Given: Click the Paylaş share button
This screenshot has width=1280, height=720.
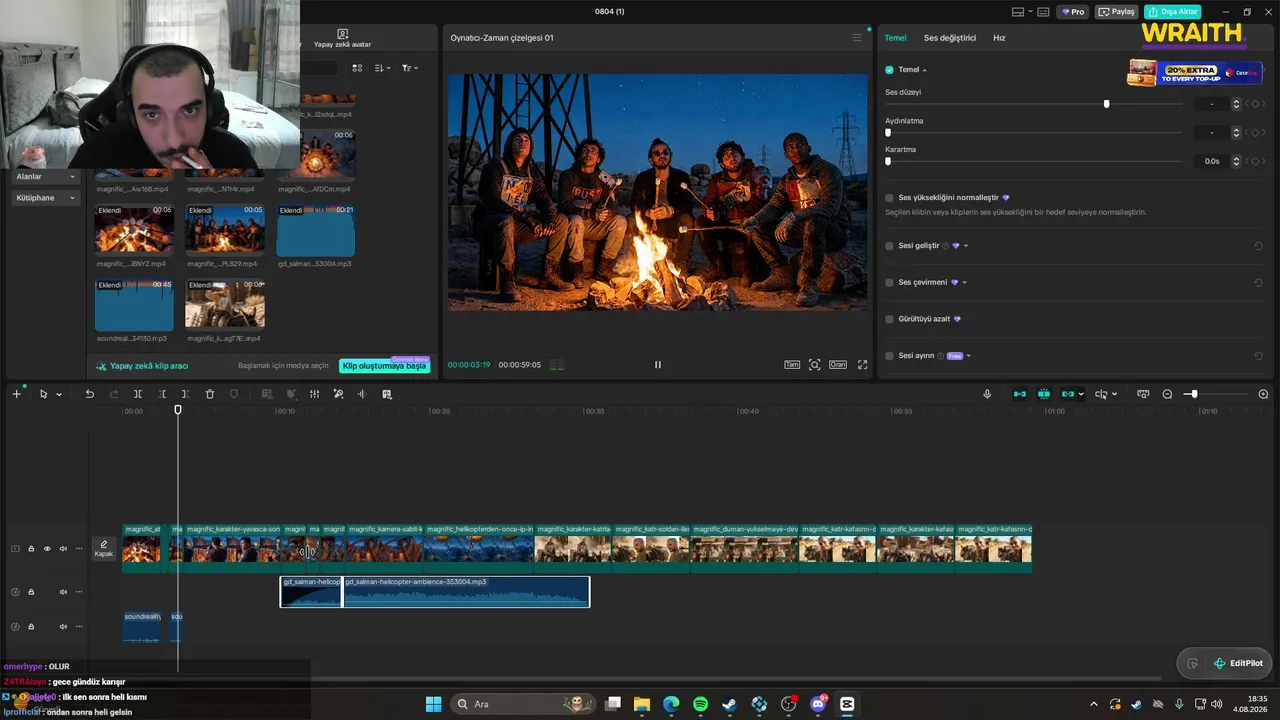Looking at the screenshot, I should click(1117, 12).
